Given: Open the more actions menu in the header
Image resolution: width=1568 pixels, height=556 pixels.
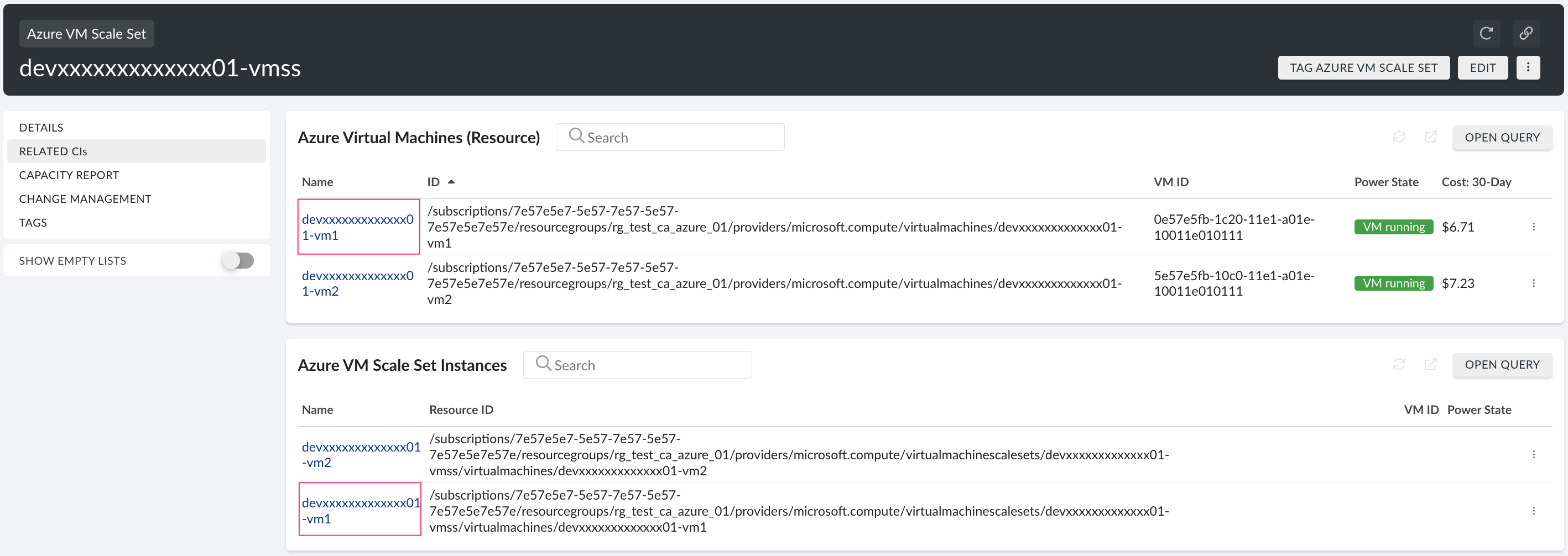Looking at the screenshot, I should pyautogui.click(x=1528, y=67).
